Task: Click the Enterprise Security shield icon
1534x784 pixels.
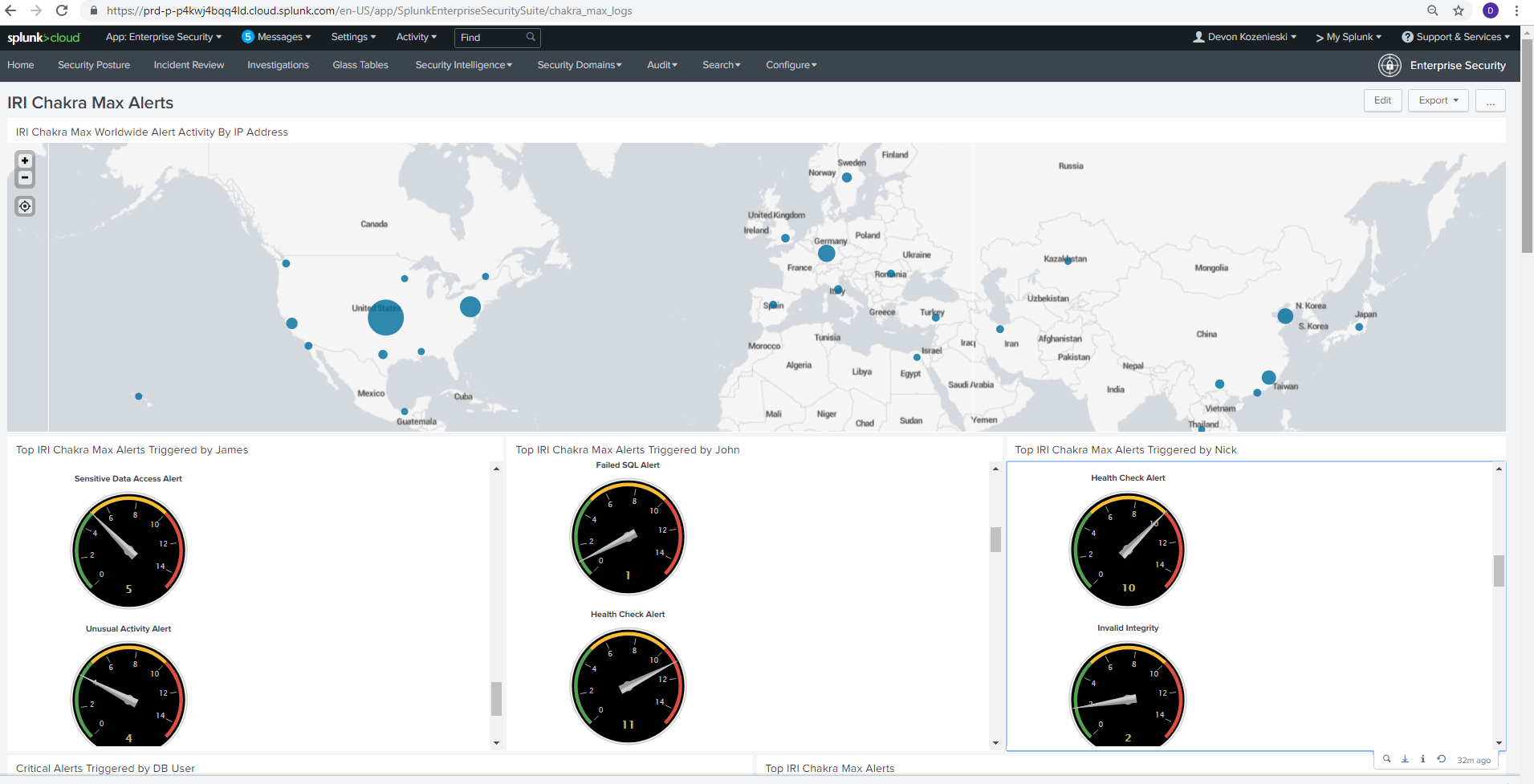Action: [x=1390, y=66]
